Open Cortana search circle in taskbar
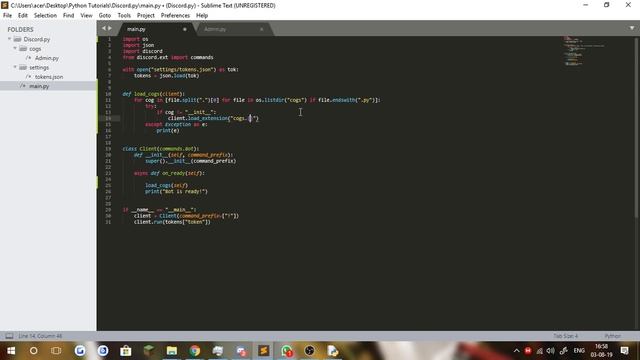640x360 pixels. (33, 351)
